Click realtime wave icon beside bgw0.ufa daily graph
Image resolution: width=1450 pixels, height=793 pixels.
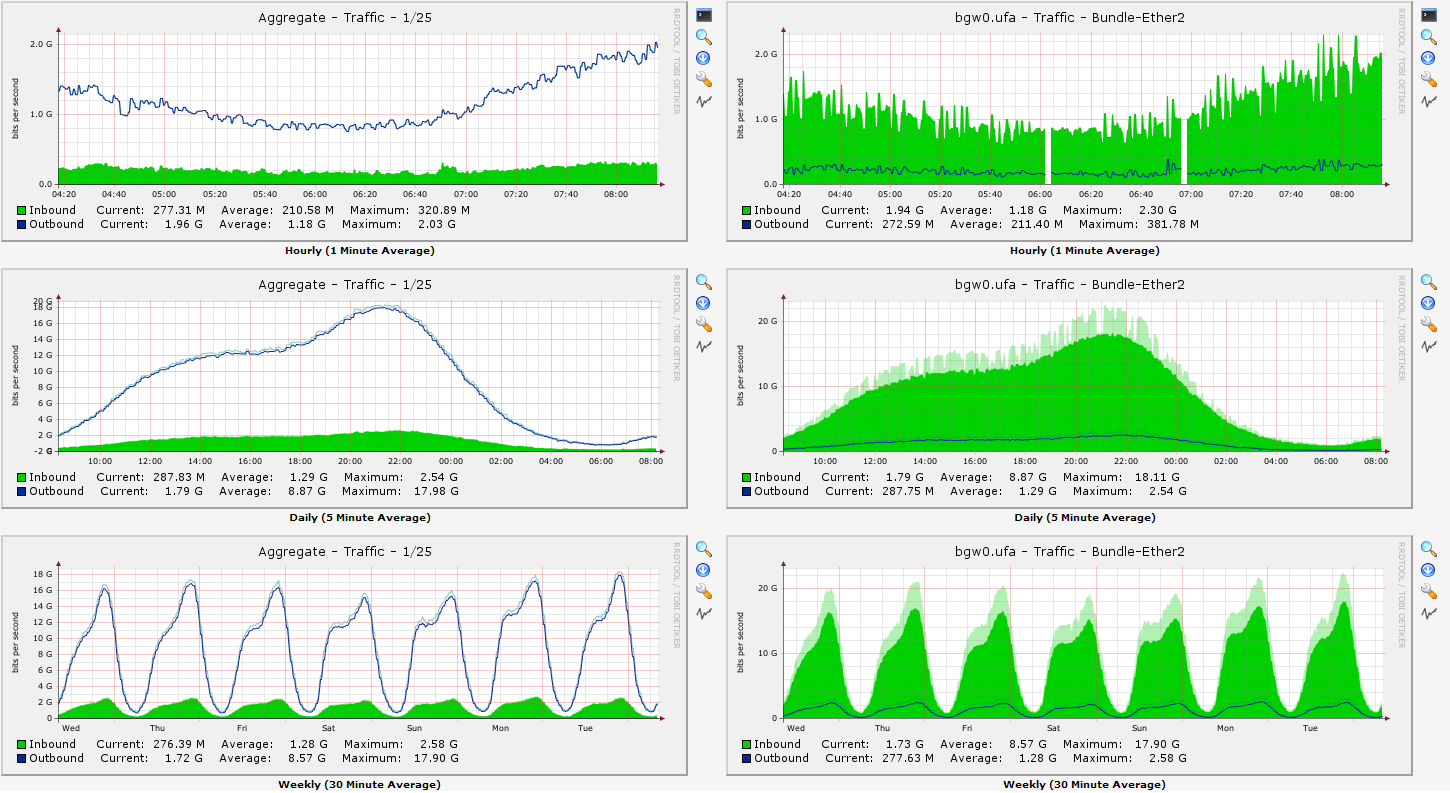click(1429, 346)
